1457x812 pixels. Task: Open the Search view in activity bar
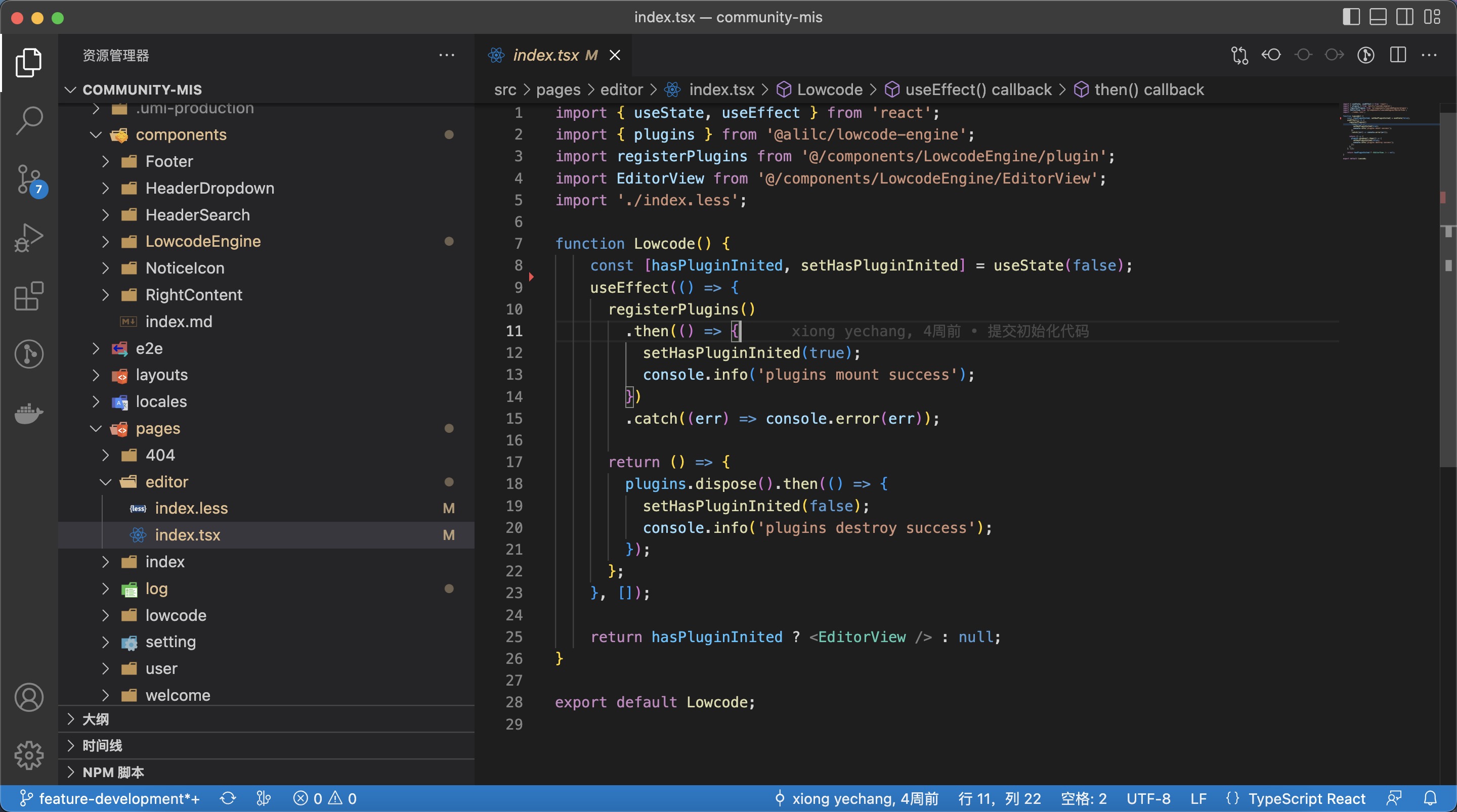click(29, 120)
